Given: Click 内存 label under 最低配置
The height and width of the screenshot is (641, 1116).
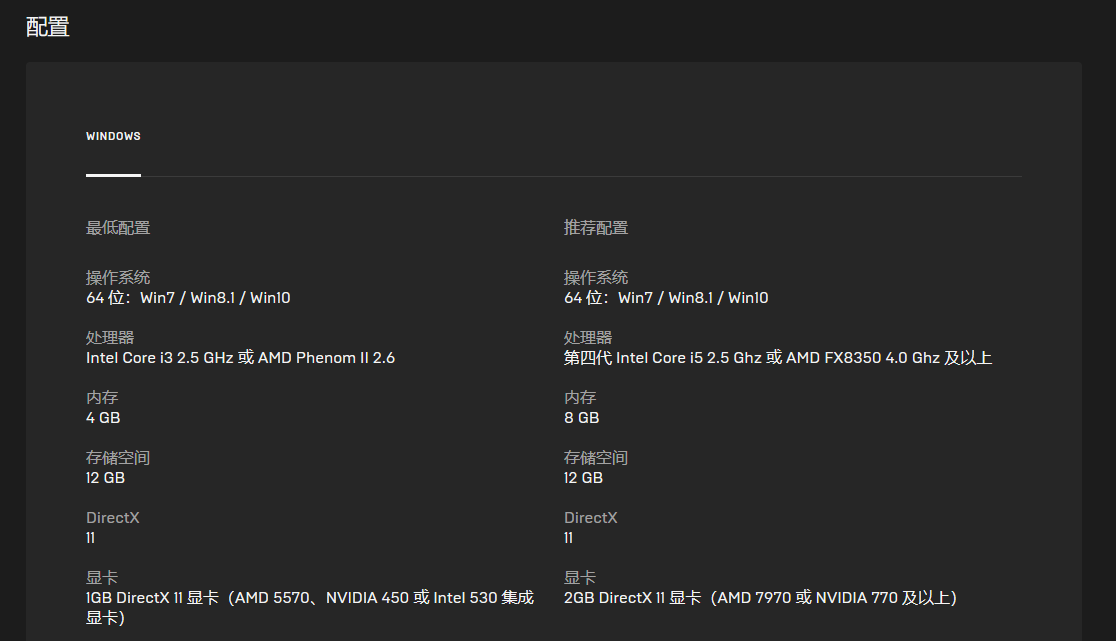Looking at the screenshot, I should click(x=102, y=398).
